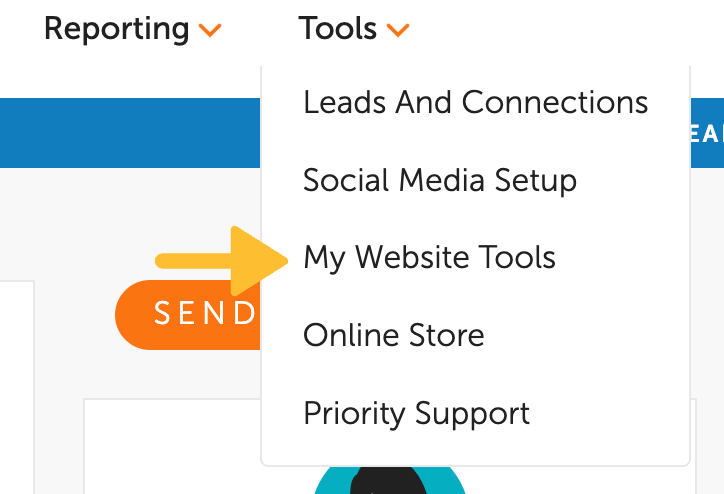The width and height of the screenshot is (724, 494).
Task: Click the blue banner left of the dropdown
Action: tap(130, 132)
